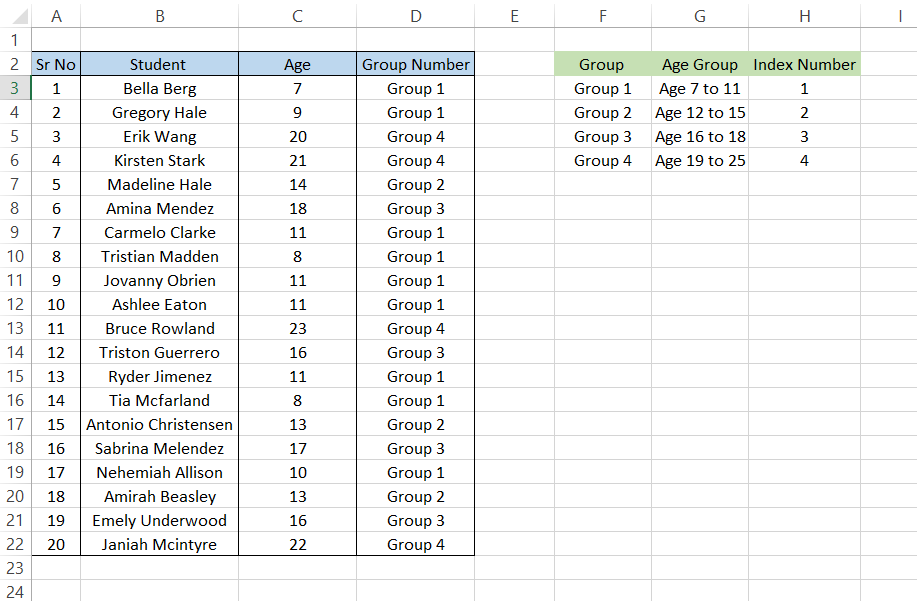
Task: Select column D header
Action: pyautogui.click(x=415, y=15)
